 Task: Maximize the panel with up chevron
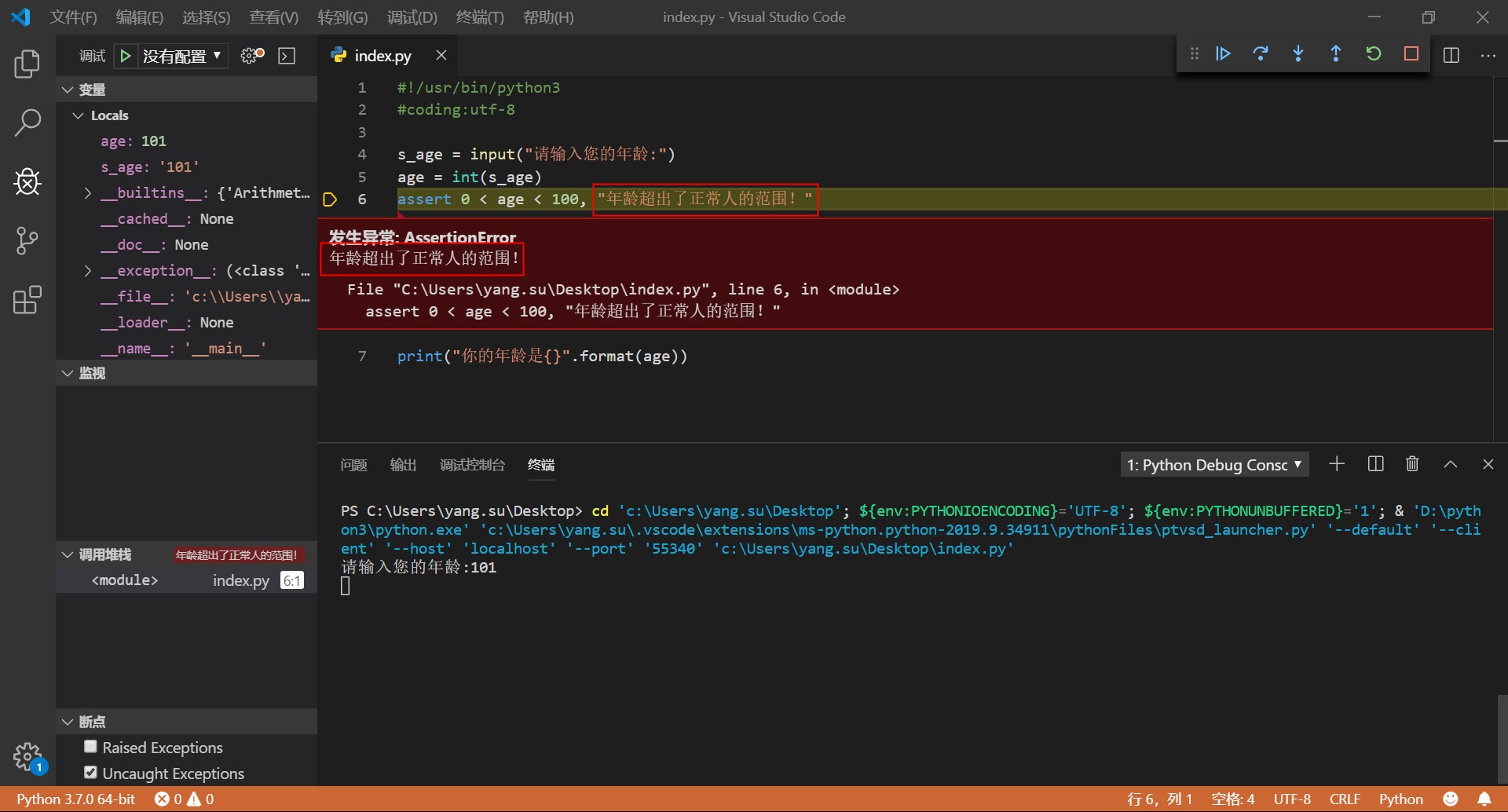[x=1451, y=464]
